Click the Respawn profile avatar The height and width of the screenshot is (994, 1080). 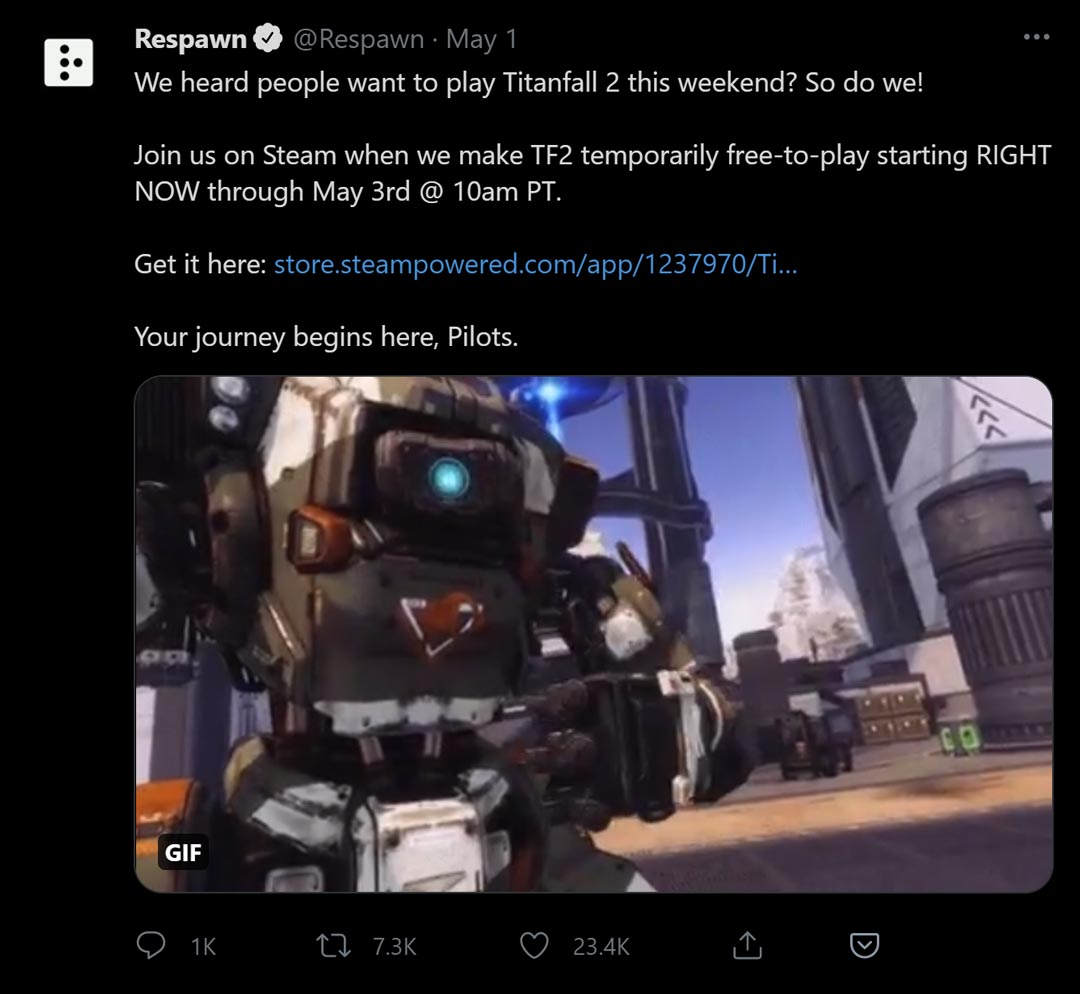pos(68,63)
